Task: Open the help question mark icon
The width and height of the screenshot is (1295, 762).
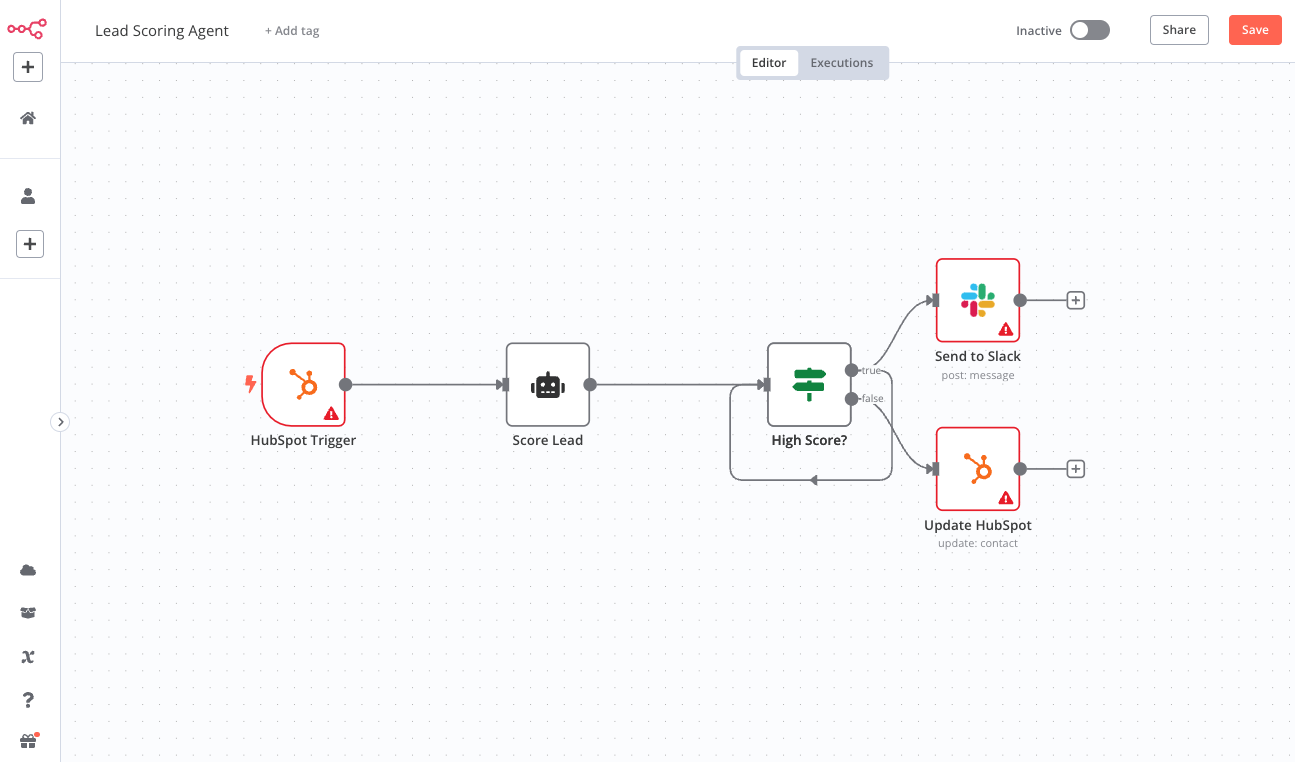Action: pyautogui.click(x=28, y=700)
